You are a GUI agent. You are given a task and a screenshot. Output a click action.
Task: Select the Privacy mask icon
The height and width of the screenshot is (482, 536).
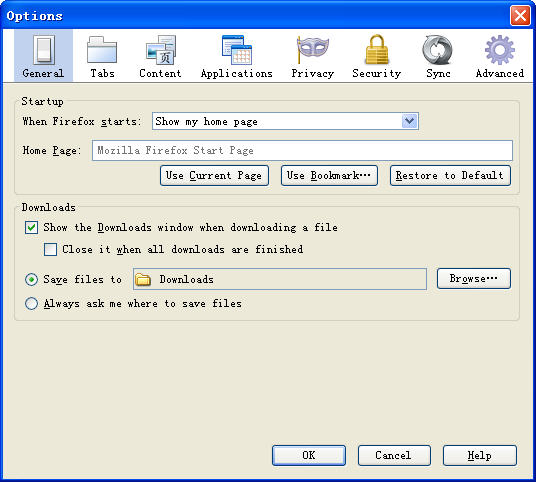tap(312, 50)
